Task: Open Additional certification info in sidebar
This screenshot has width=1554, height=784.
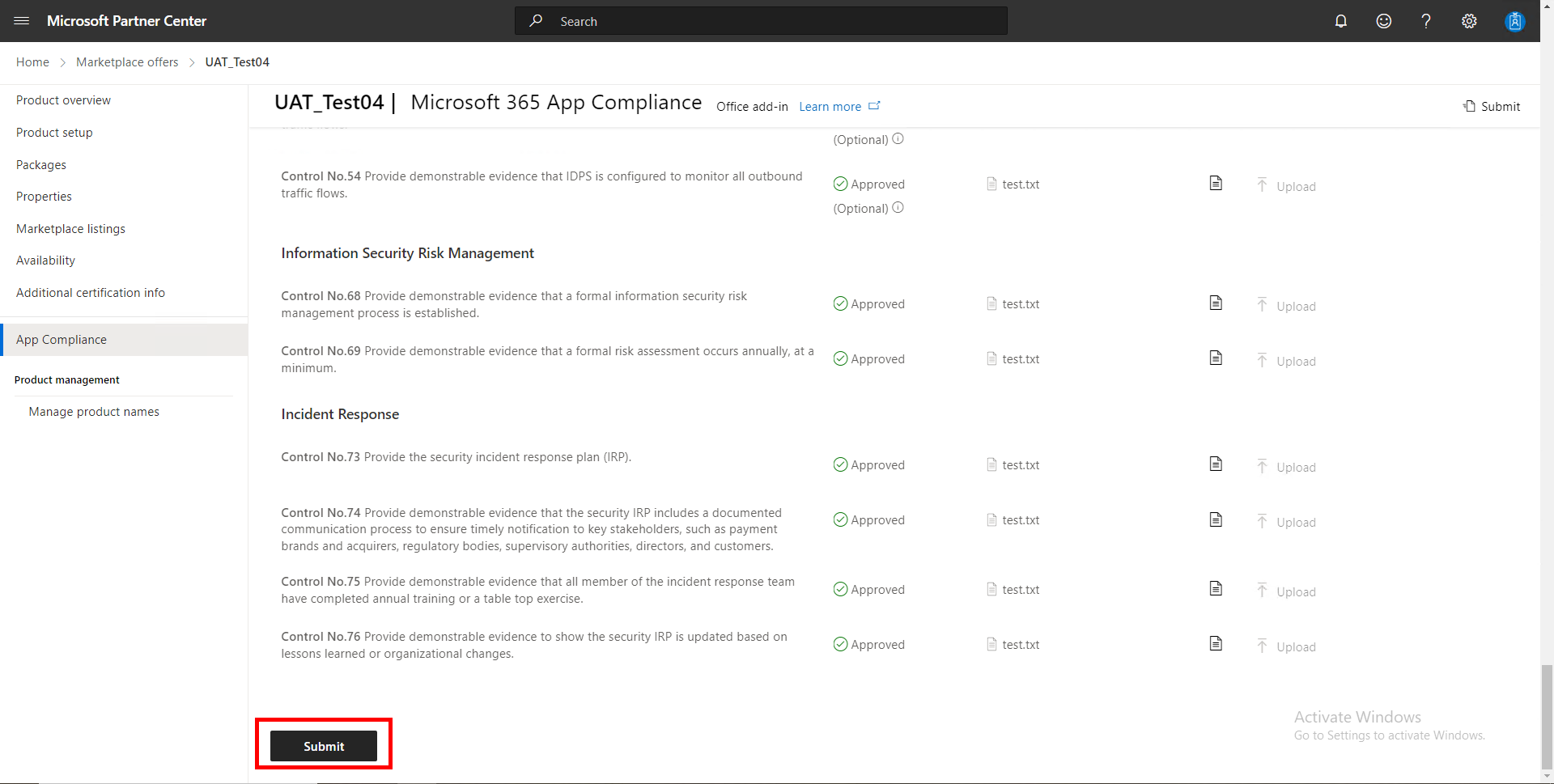Action: pyautogui.click(x=91, y=293)
